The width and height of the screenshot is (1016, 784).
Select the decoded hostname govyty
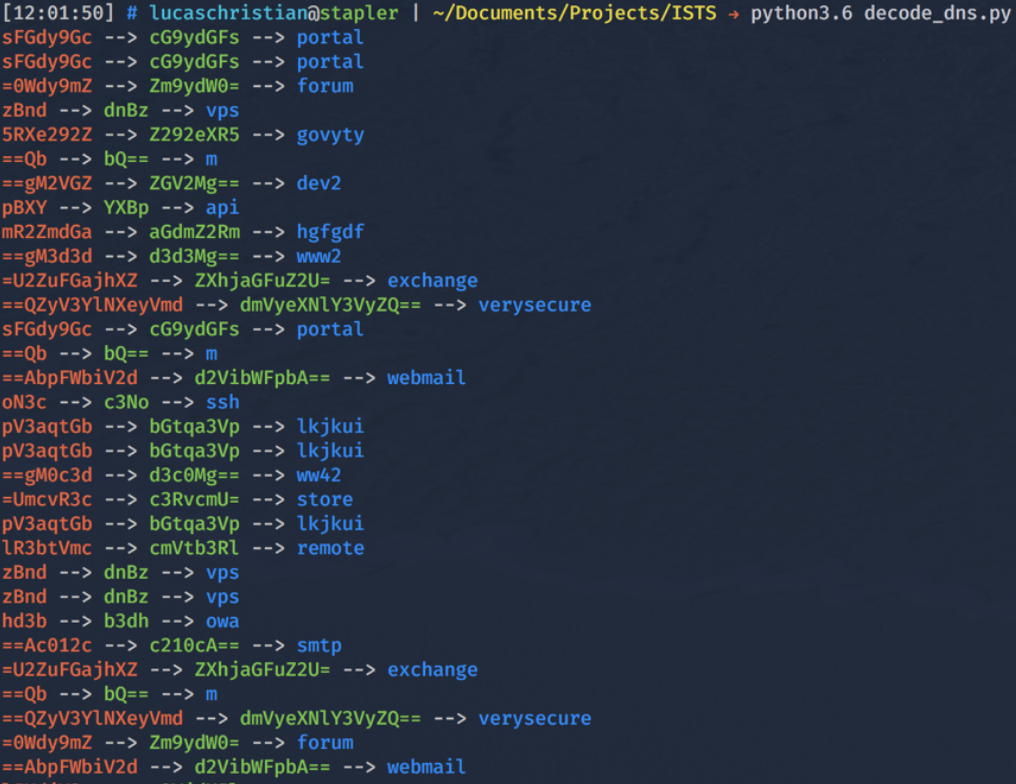[x=331, y=134]
